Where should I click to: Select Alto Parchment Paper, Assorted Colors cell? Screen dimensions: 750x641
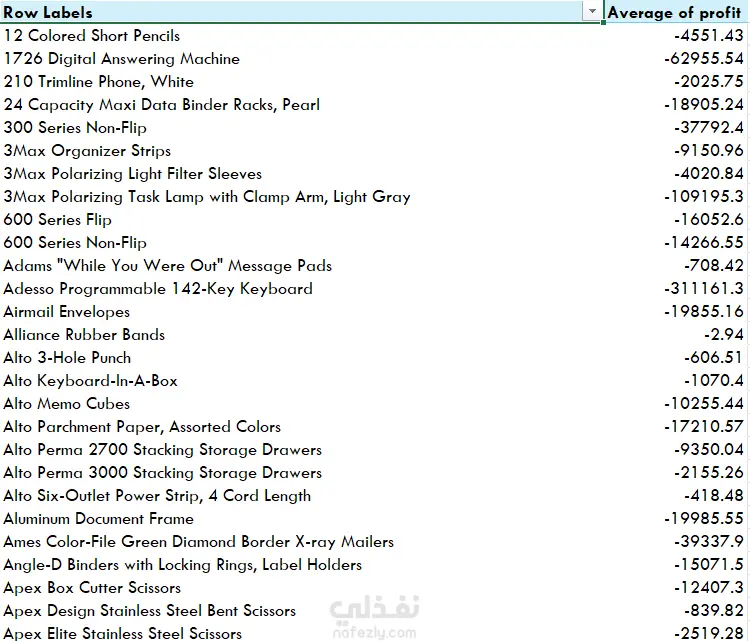(x=142, y=427)
